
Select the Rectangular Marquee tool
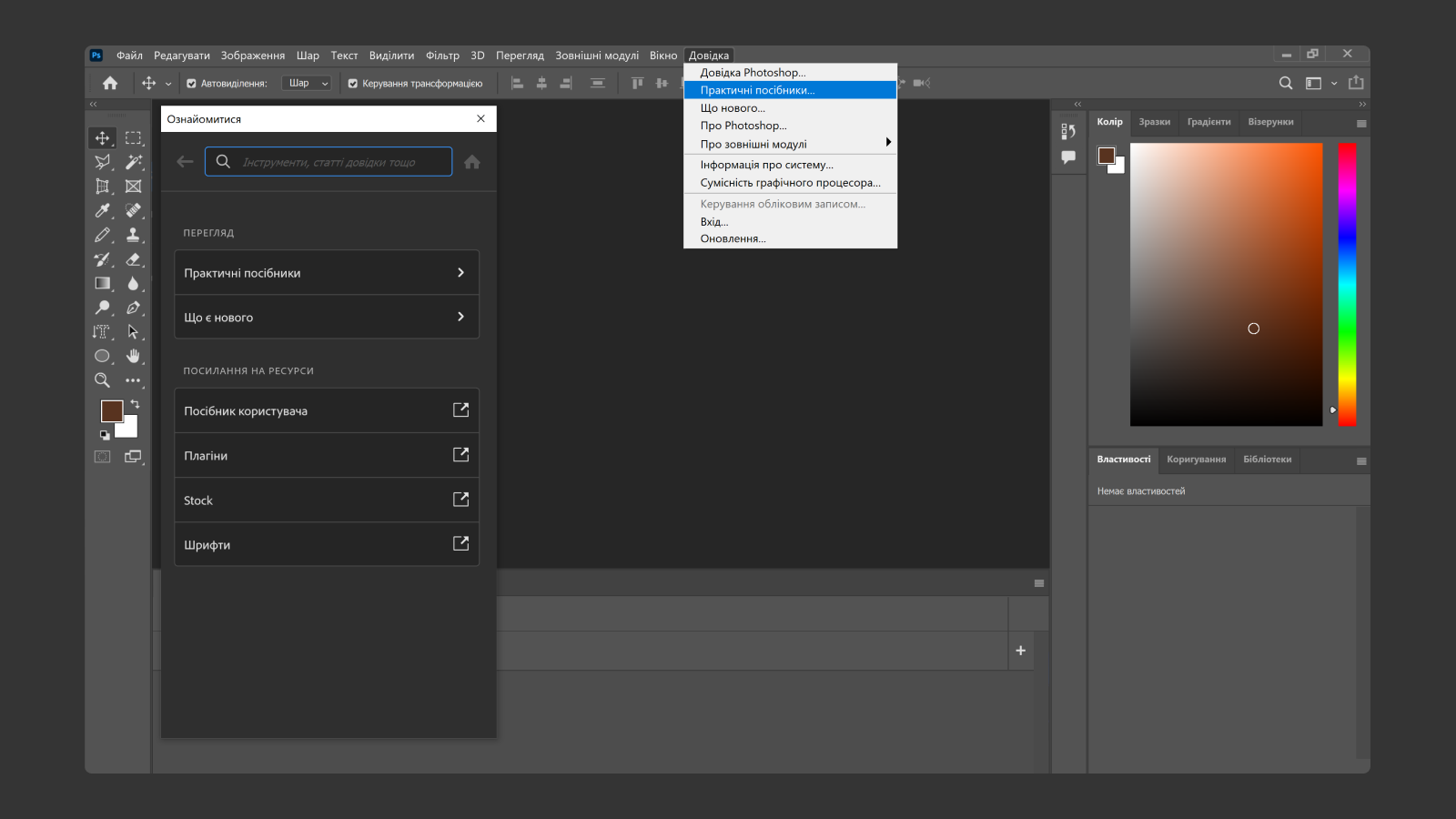click(133, 138)
